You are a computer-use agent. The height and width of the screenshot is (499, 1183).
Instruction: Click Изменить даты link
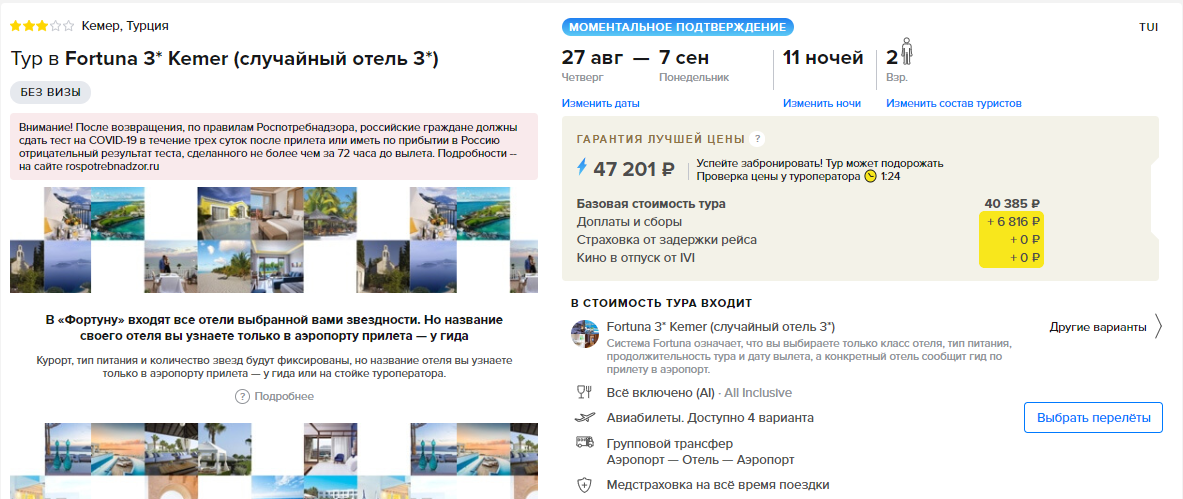coord(601,103)
